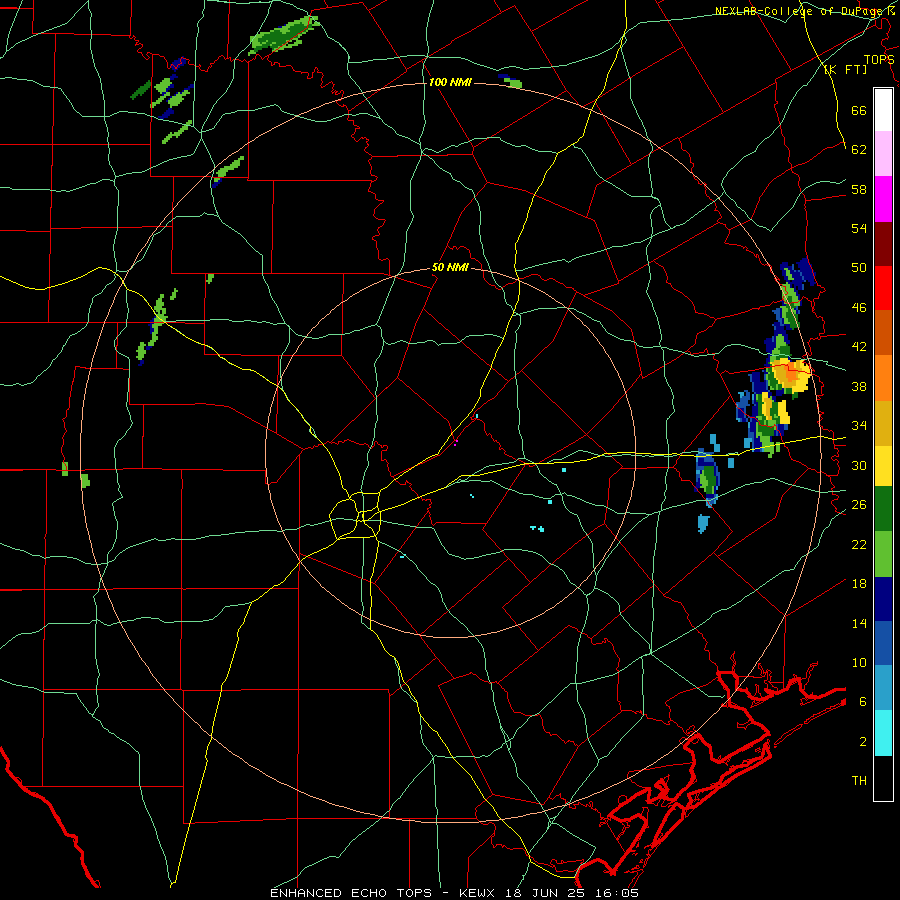Select the bright red legend swatch
This screenshot has height=900, width=900.
point(883,288)
